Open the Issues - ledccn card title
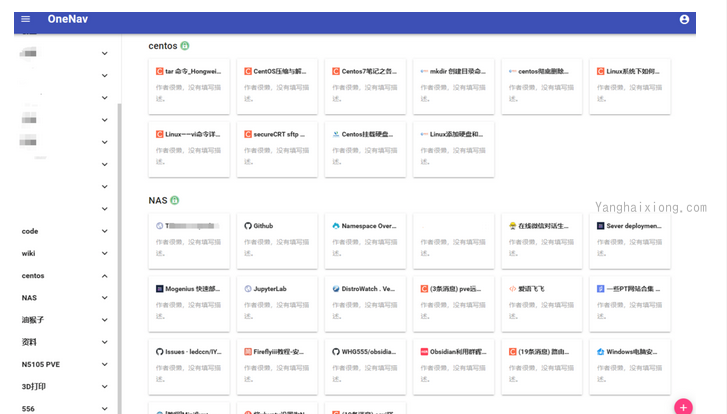Viewport: 727px width, 414px height. tap(193, 352)
